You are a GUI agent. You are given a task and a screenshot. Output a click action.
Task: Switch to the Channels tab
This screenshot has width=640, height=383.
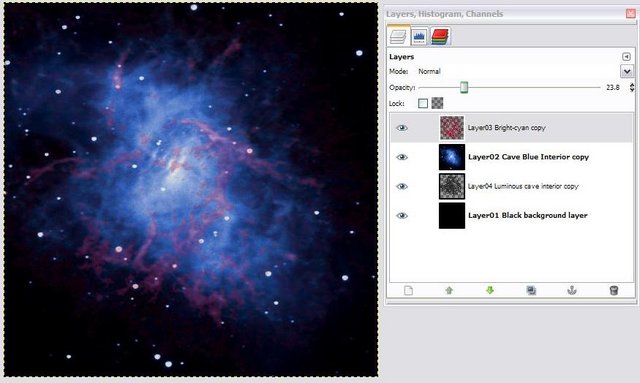440,37
